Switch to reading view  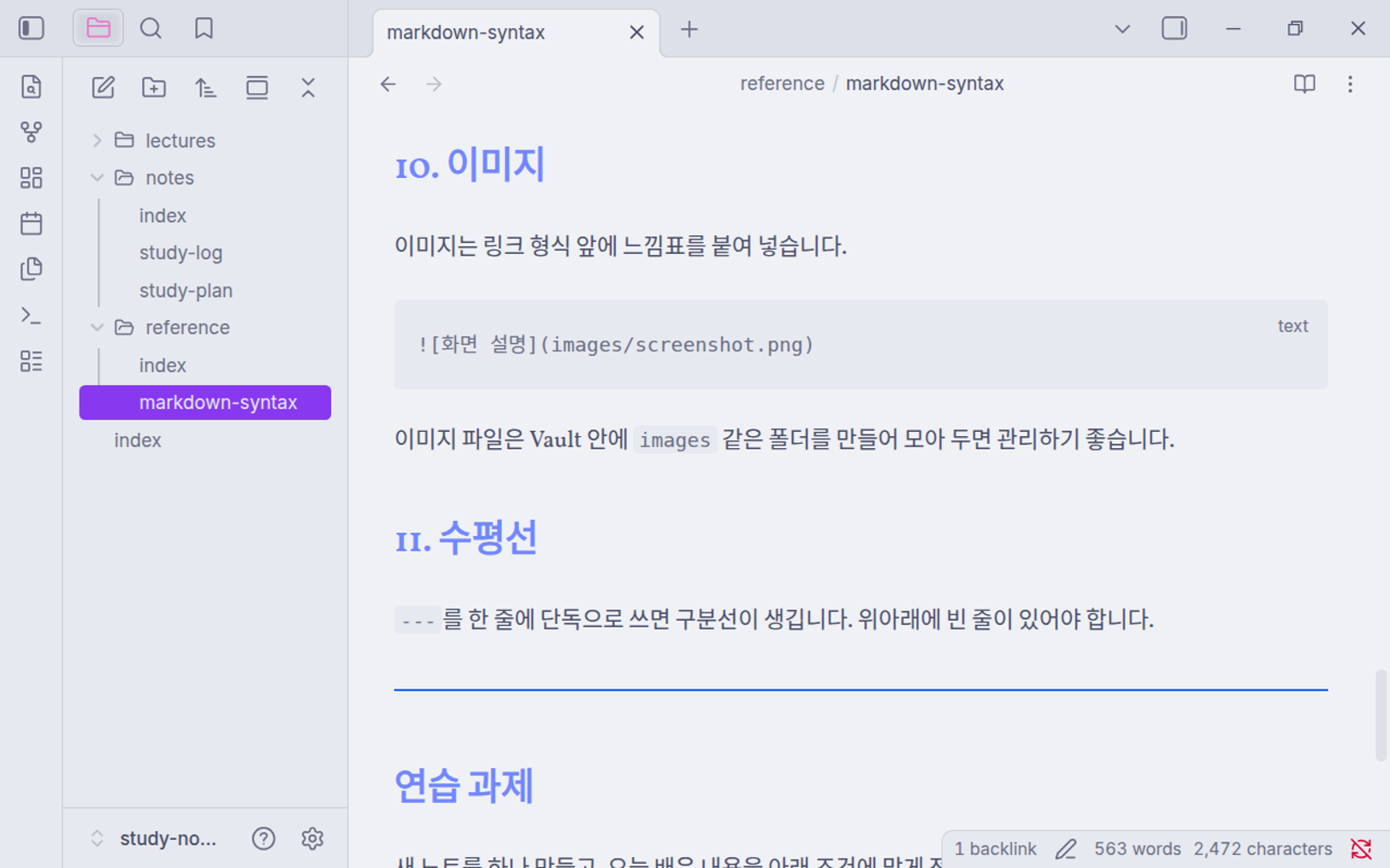point(1304,84)
